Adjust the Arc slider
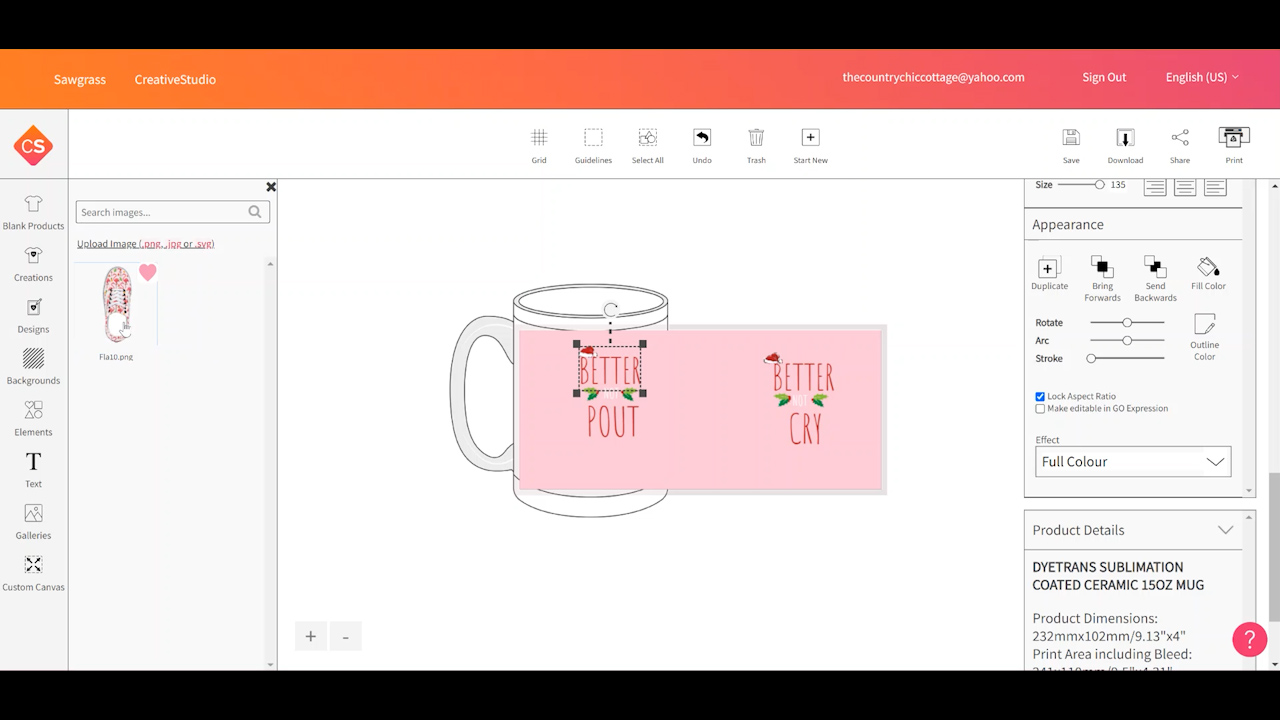This screenshot has height=720, width=1280. point(1127,341)
